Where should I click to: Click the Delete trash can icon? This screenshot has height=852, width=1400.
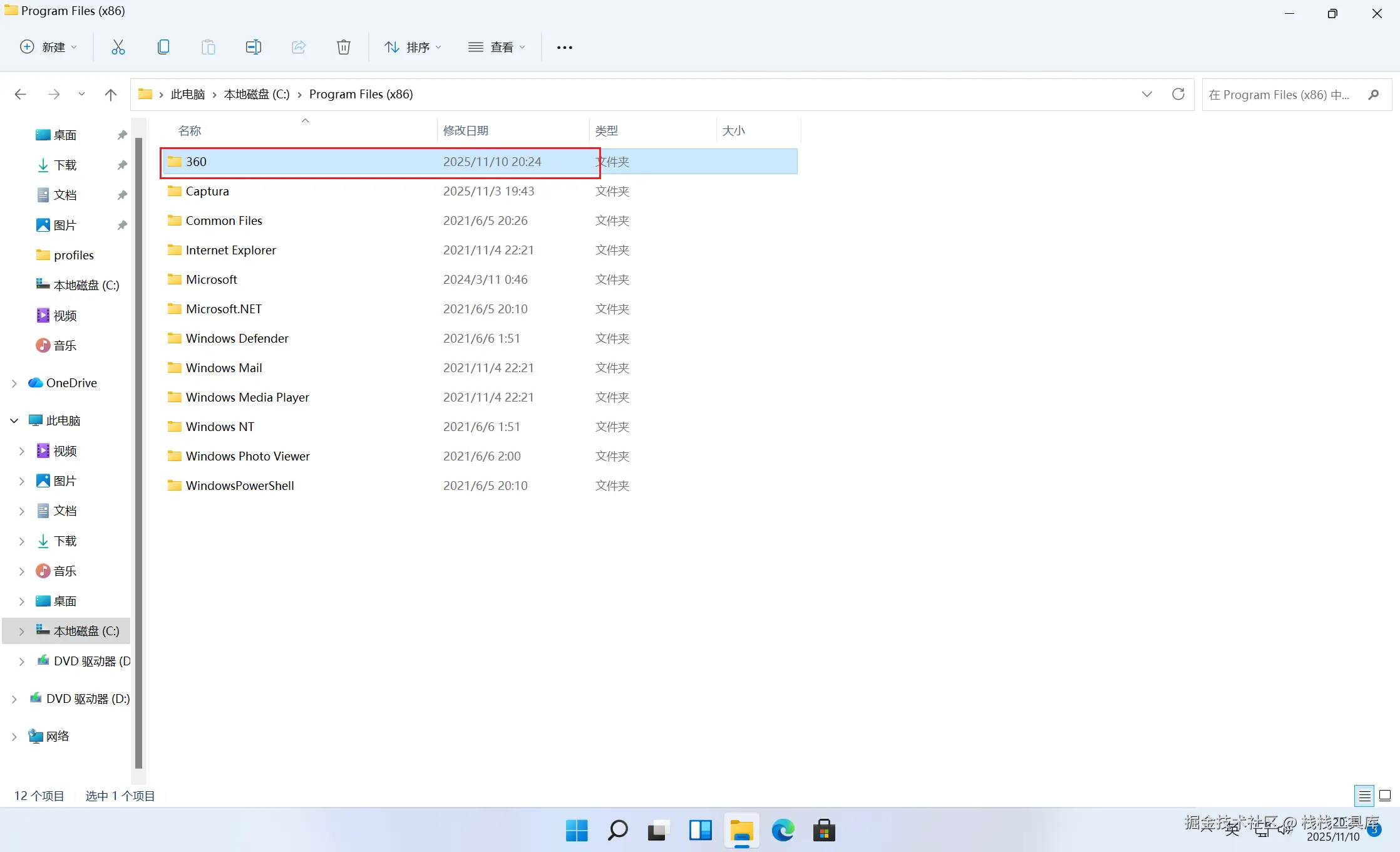click(x=343, y=47)
